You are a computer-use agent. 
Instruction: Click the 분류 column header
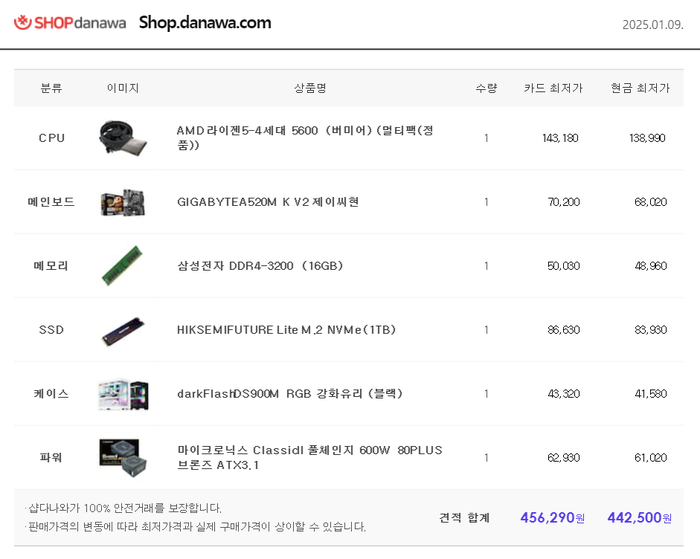click(x=51, y=88)
